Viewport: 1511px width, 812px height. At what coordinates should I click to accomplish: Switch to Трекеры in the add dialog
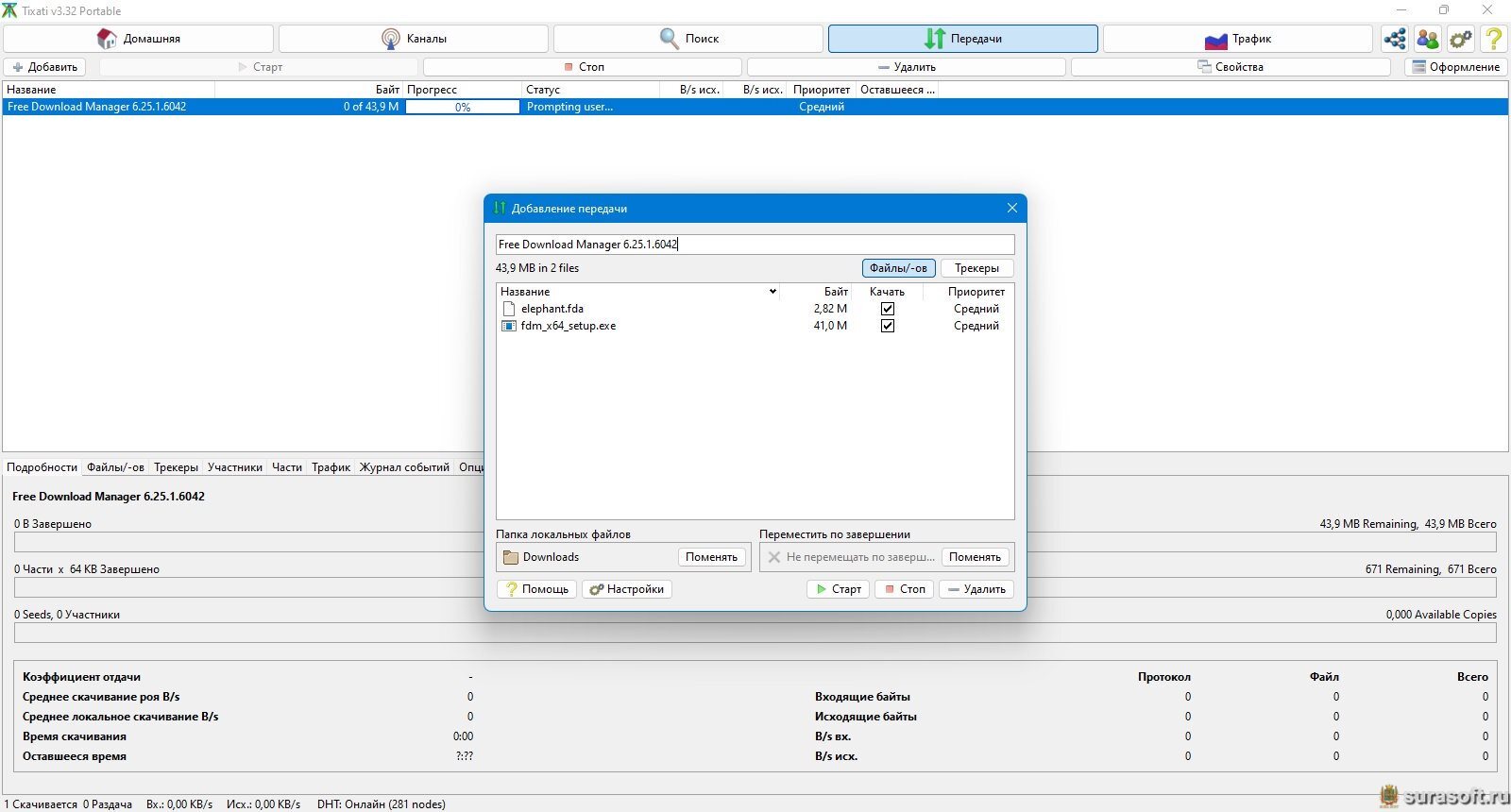point(976,268)
